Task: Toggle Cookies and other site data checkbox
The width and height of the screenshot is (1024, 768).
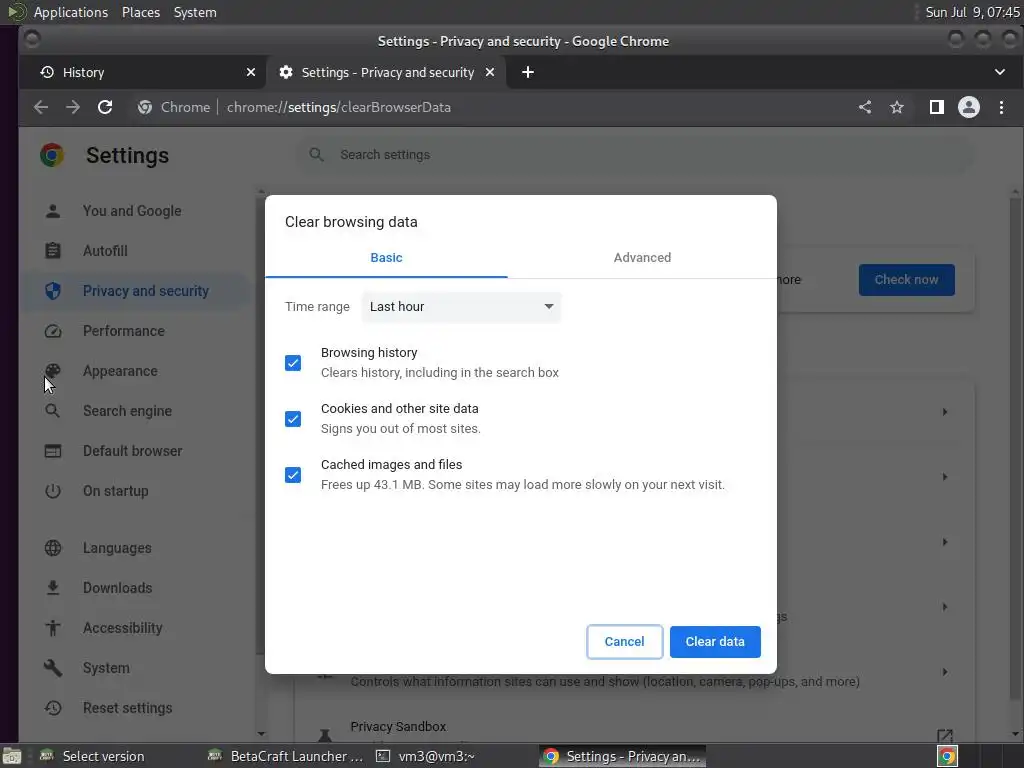Action: tap(293, 419)
